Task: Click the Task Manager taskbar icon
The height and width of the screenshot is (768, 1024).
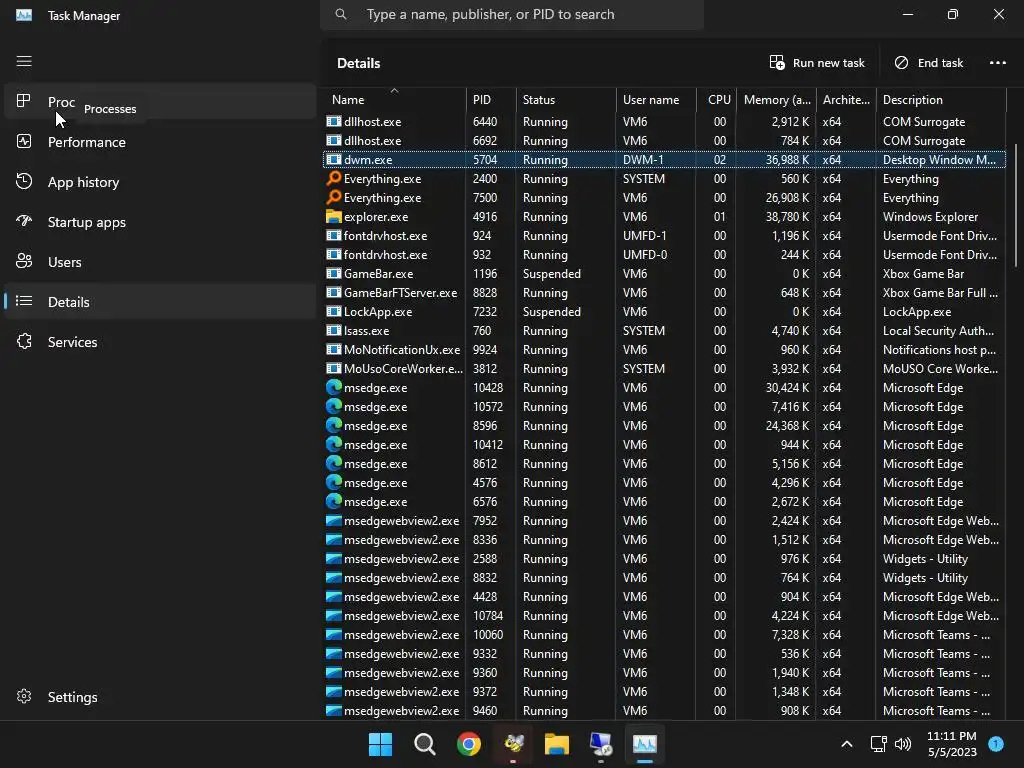Action: tap(645, 744)
